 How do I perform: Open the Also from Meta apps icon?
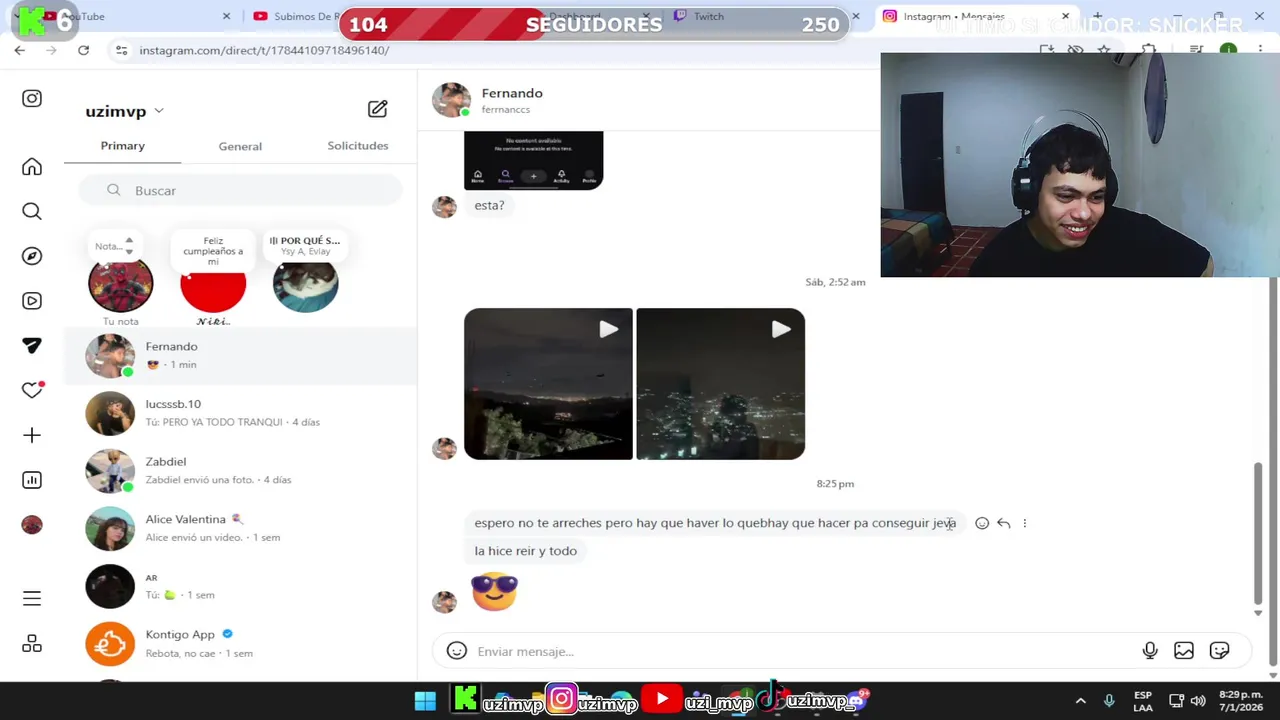point(32,643)
